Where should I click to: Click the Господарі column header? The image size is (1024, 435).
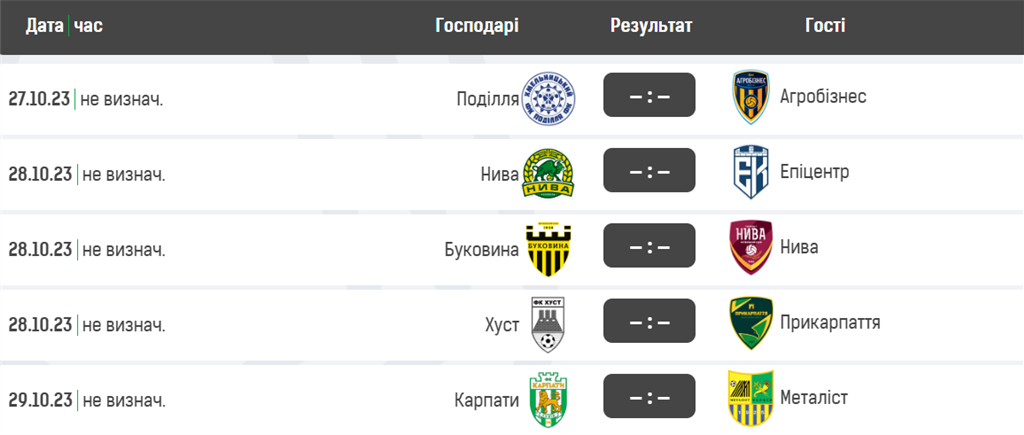(477, 26)
